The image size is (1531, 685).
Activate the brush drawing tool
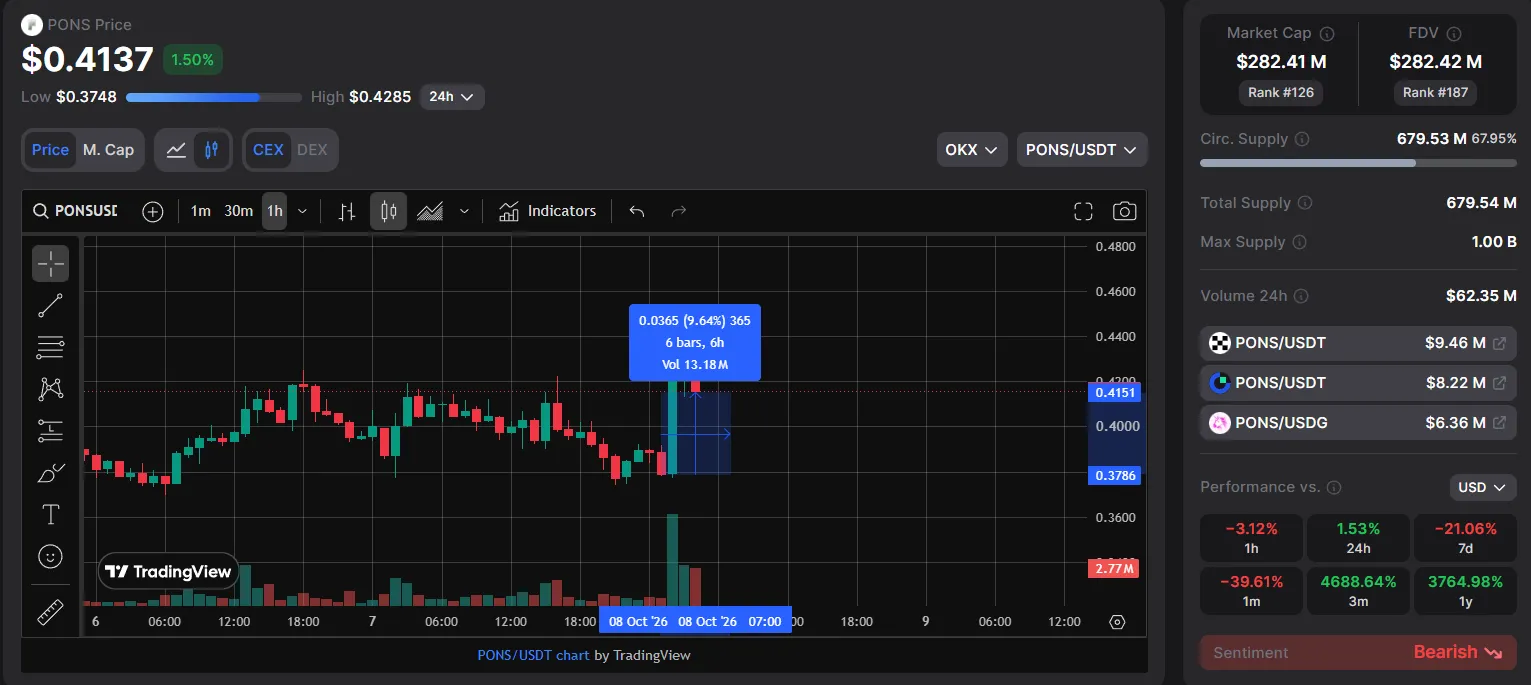click(51, 473)
